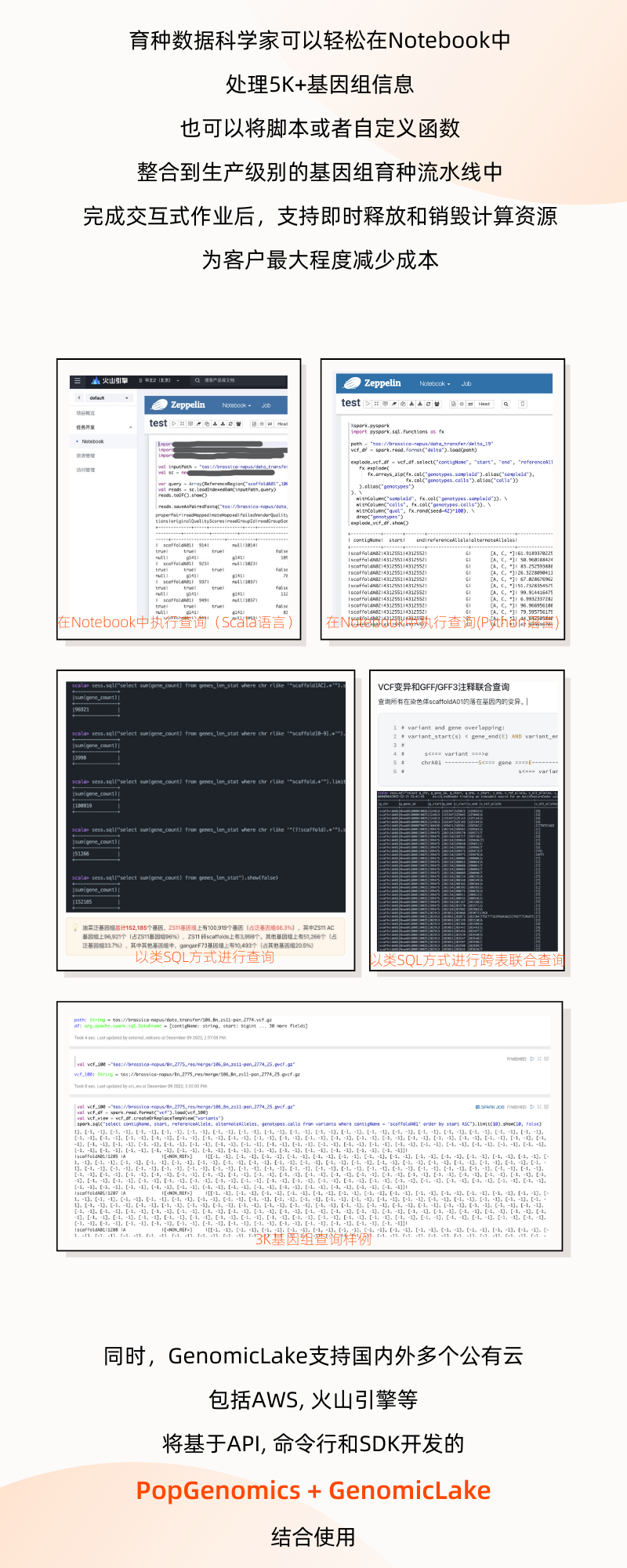The height and width of the screenshot is (1568, 627).
Task: Expand the 华北2 (北京) region dropdown
Action: 160,380
